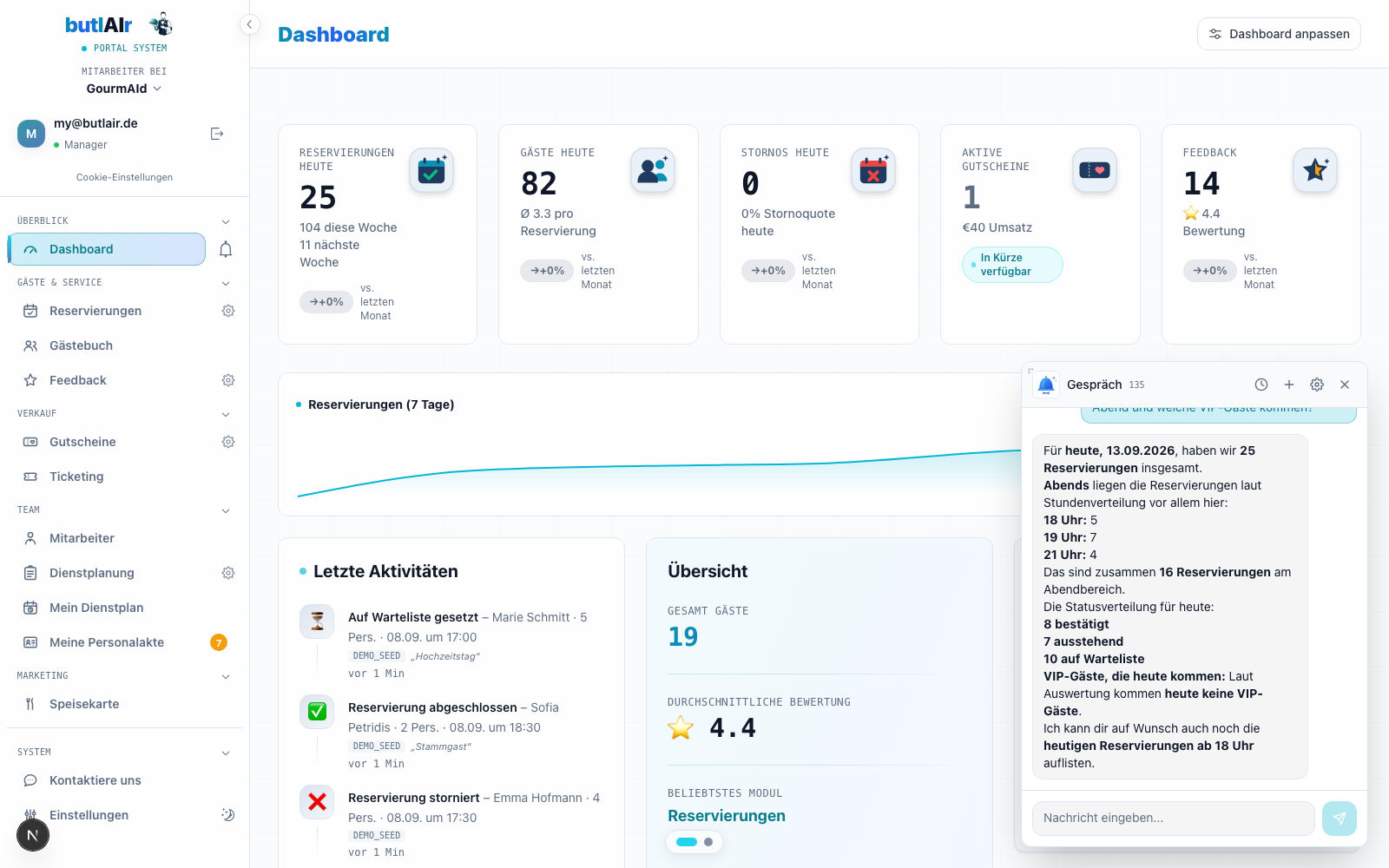Start new chat with plus icon
This screenshot has width=1389, height=868.
point(1289,385)
